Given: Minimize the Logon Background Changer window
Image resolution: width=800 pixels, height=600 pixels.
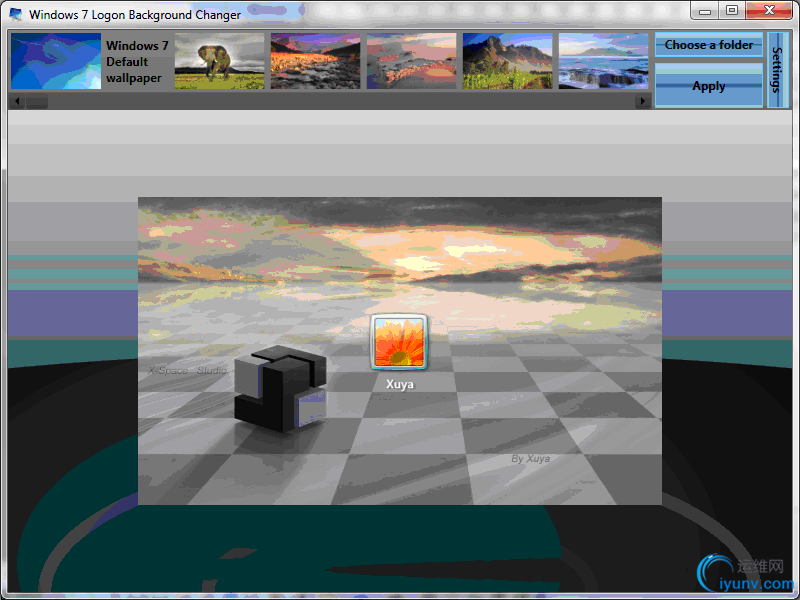Looking at the screenshot, I should click(x=705, y=11).
